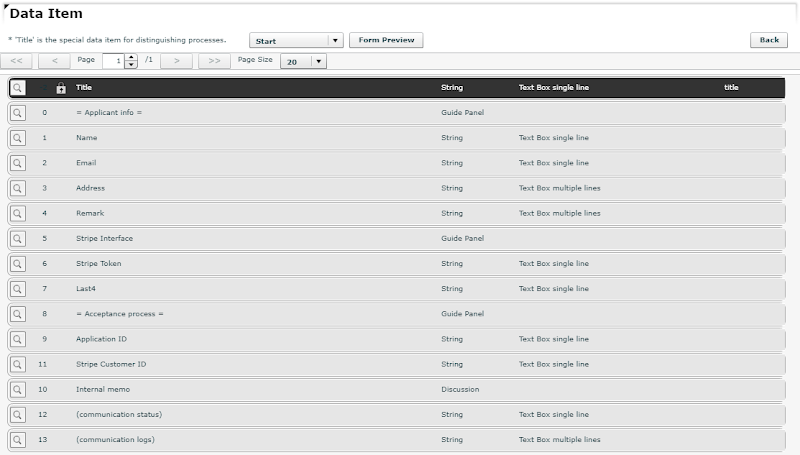
Task: Expand the Page Size dropdown
Action: pos(319,61)
